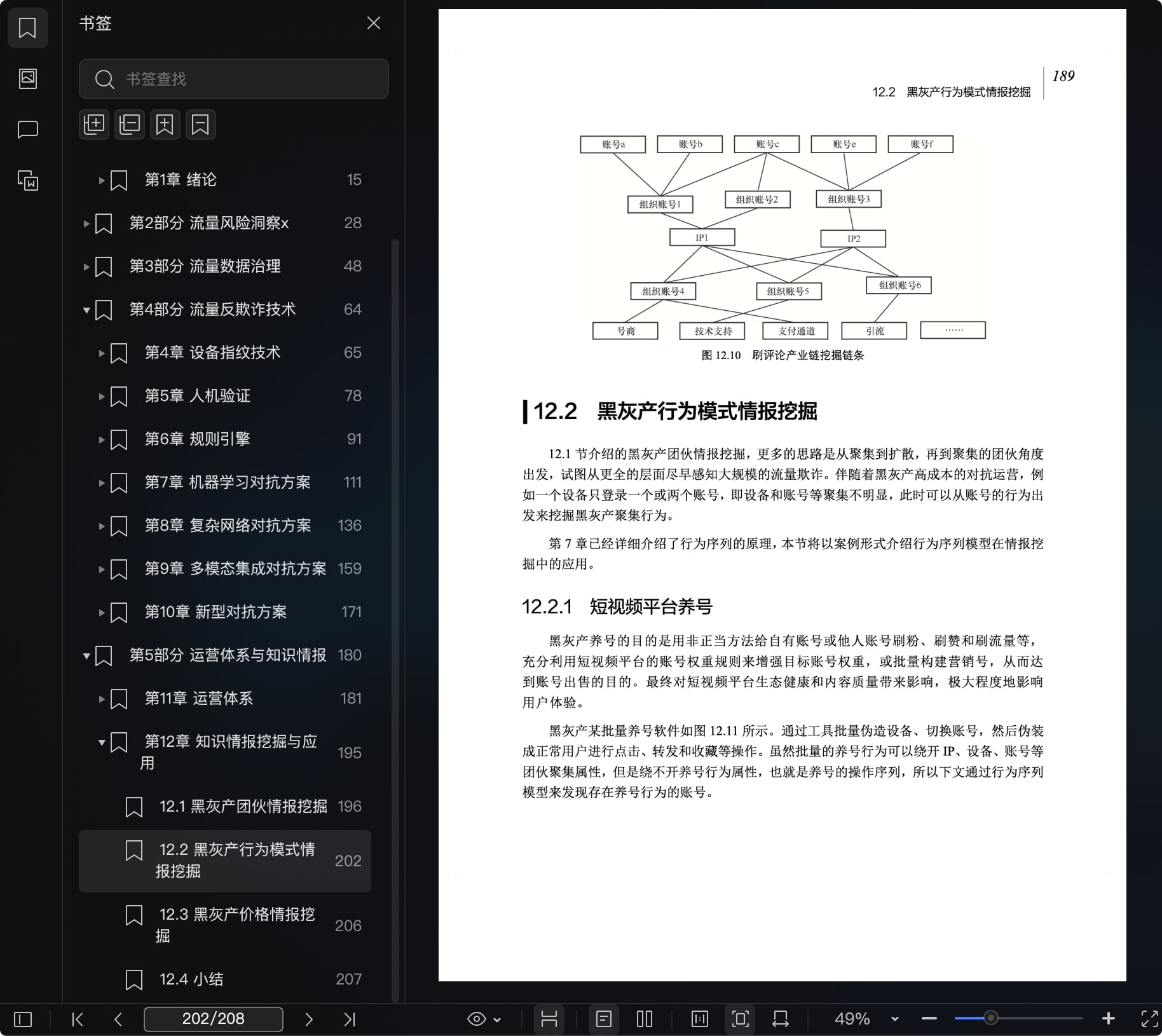Select fit width zoom icon
Screen dimensions: 1162x1036
coord(781,1019)
